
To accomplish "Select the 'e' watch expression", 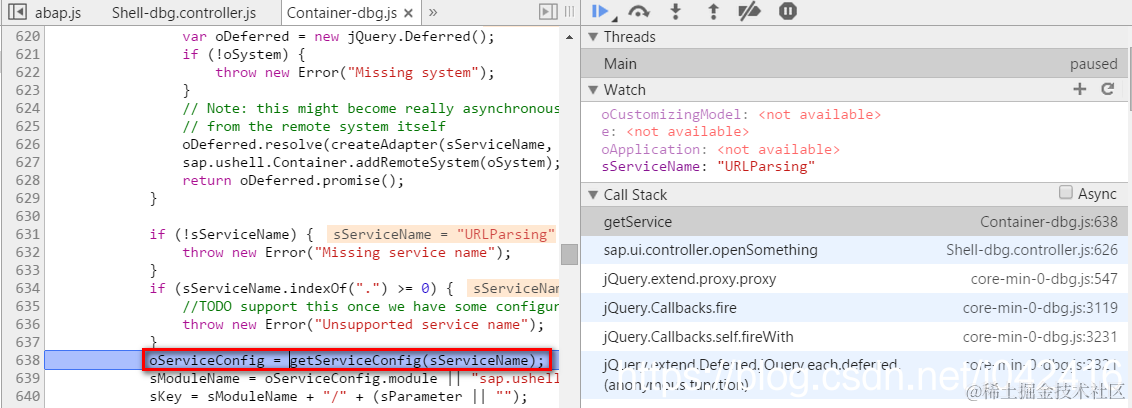I will coord(674,132).
